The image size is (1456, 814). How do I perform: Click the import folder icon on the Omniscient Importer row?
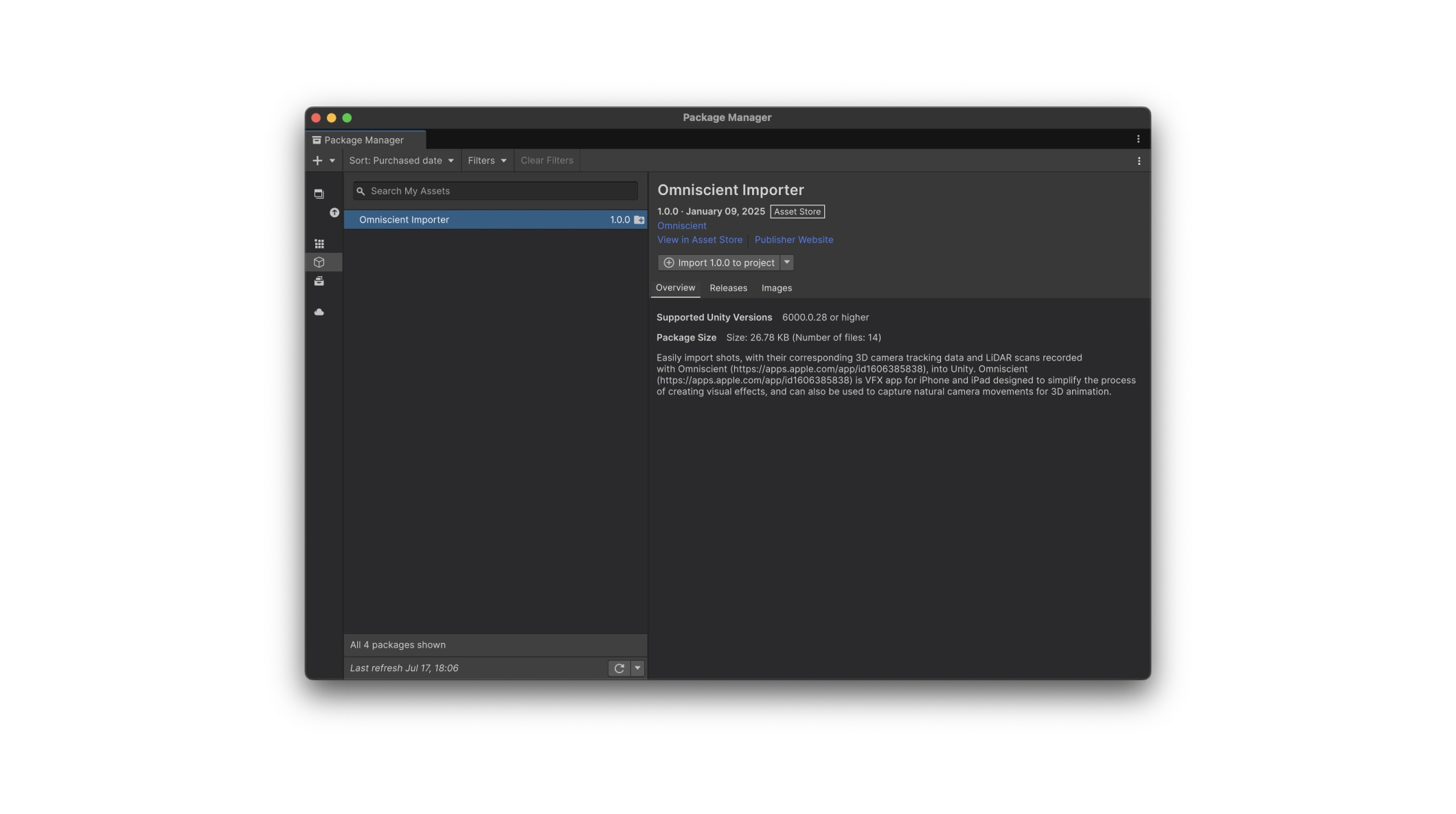pos(639,220)
